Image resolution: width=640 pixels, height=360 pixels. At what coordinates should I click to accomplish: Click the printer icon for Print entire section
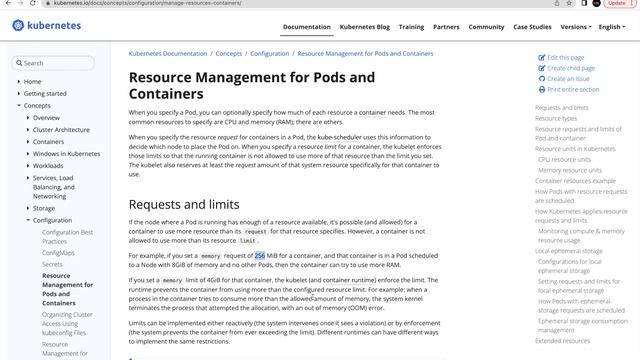click(x=542, y=89)
